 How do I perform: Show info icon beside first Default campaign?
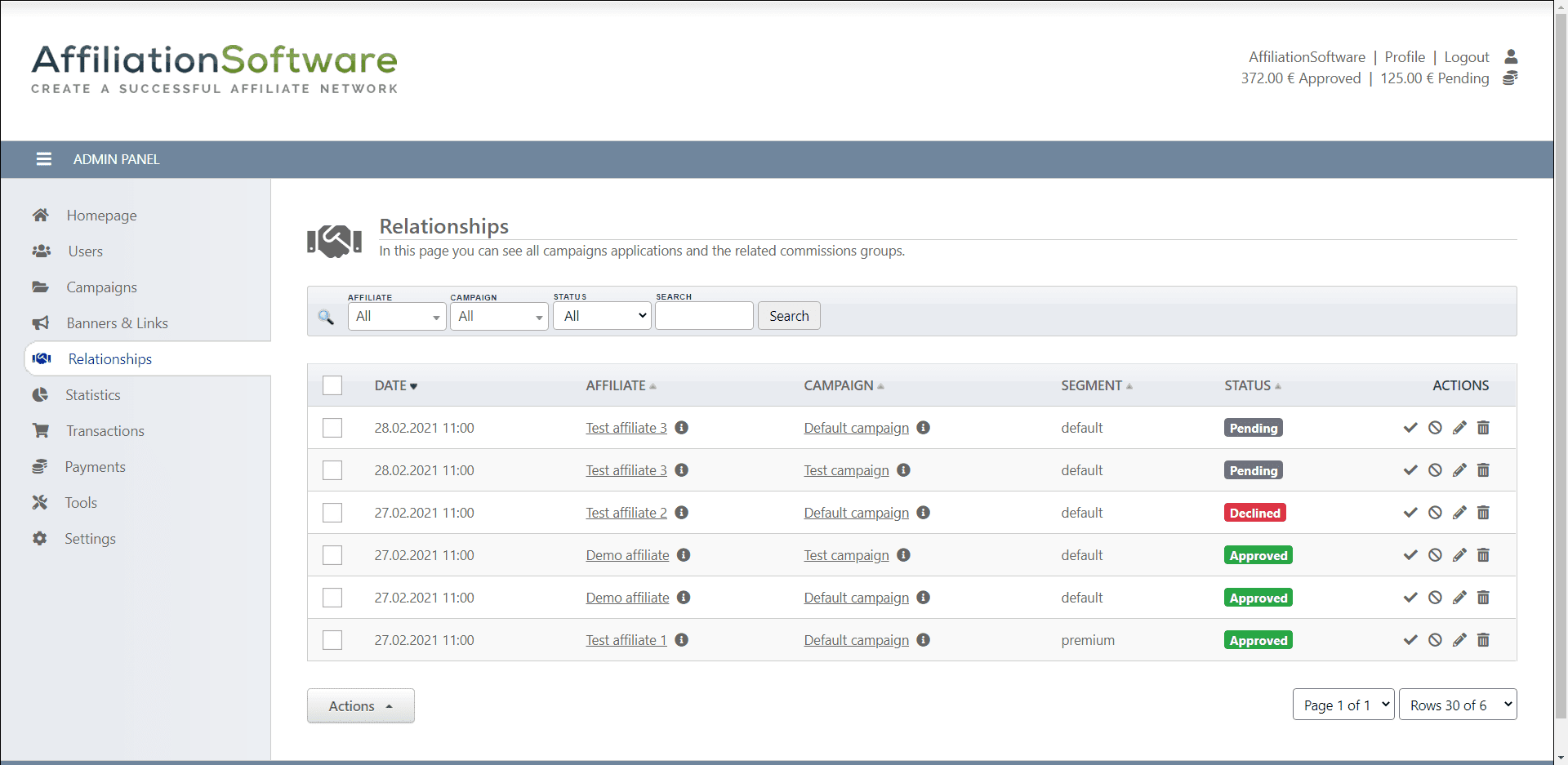coord(923,428)
